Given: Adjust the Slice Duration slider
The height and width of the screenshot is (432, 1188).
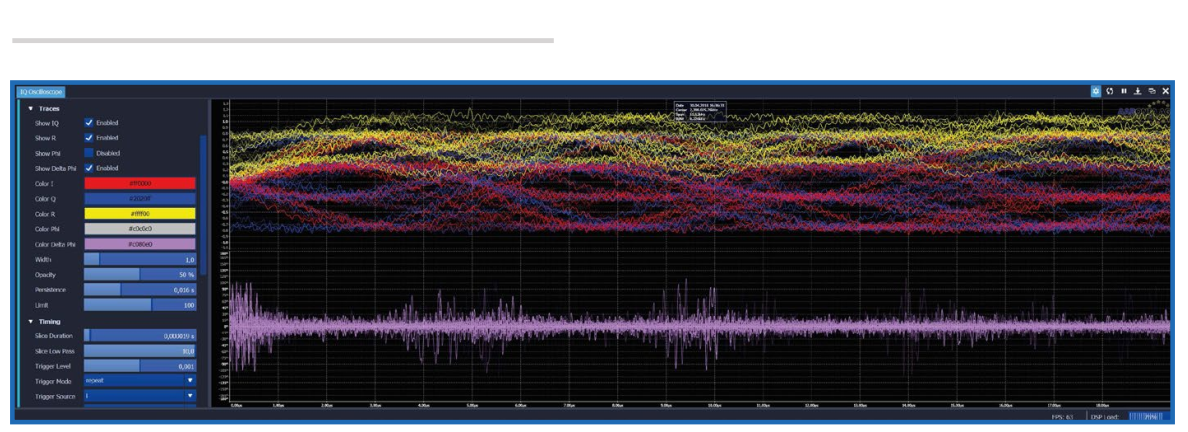Looking at the screenshot, I should tap(139, 335).
